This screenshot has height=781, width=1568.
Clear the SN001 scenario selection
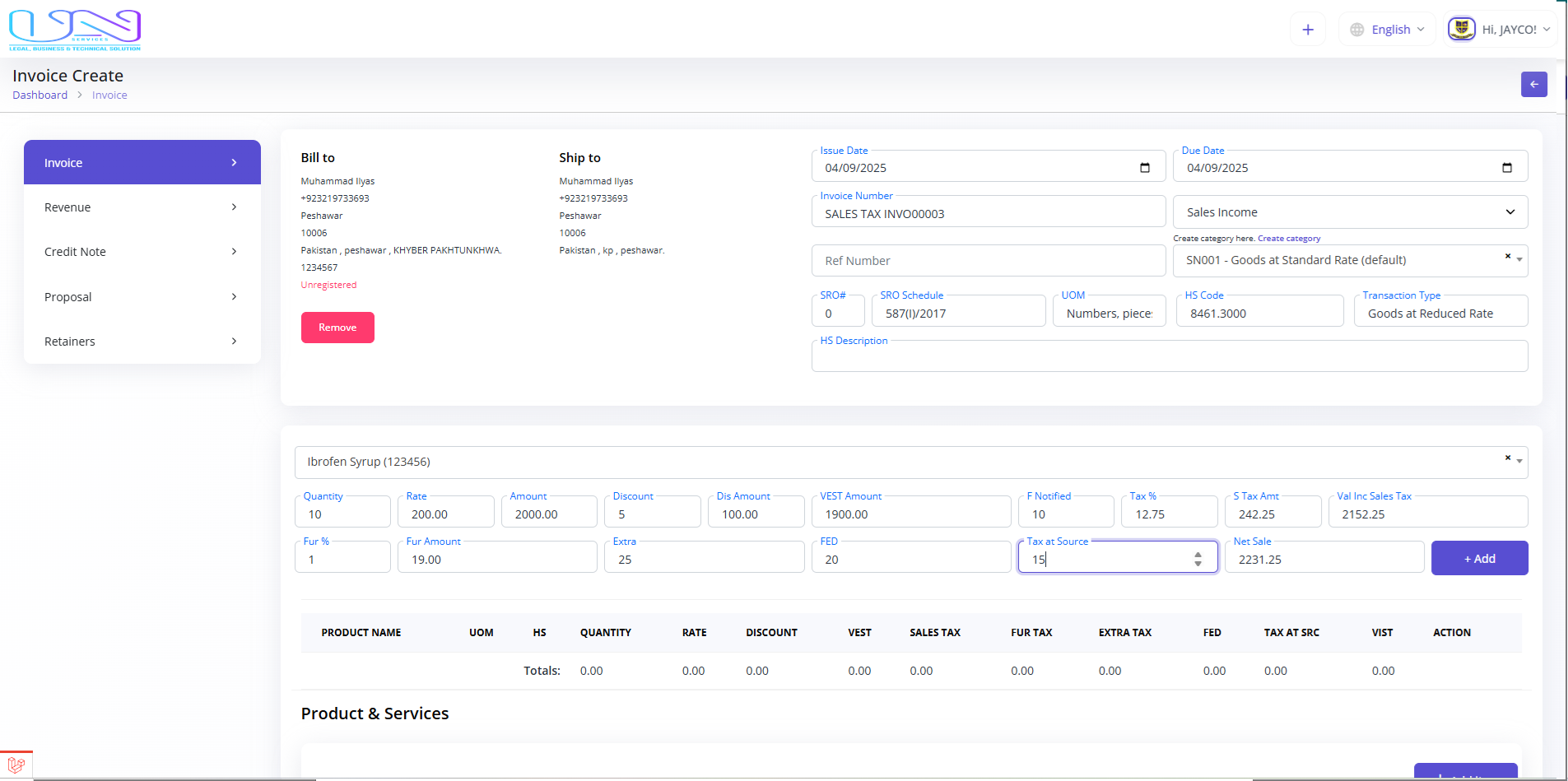(1507, 256)
